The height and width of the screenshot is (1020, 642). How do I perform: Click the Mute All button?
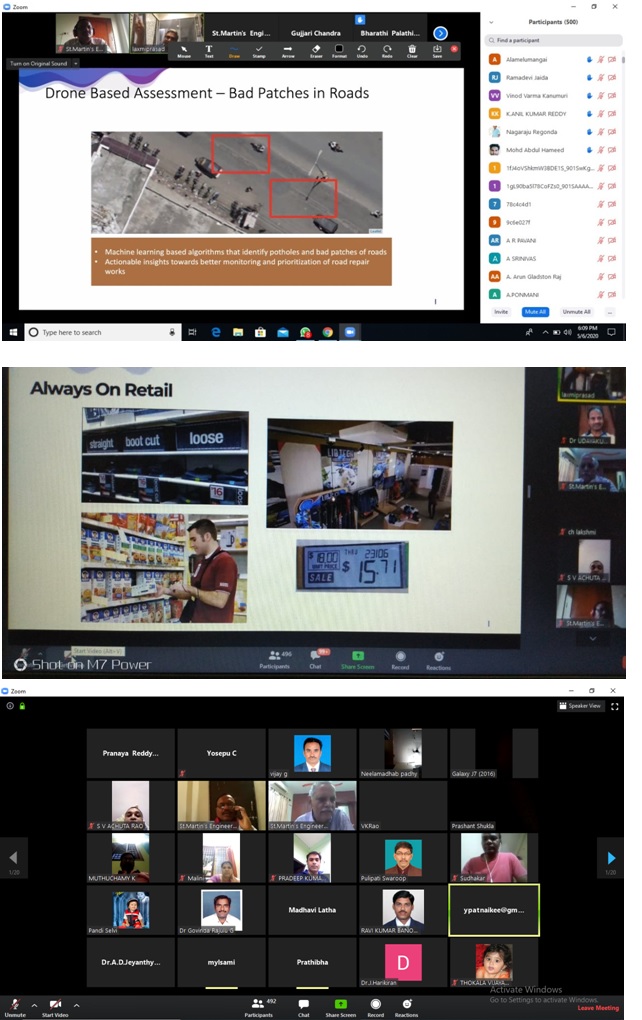(535, 312)
